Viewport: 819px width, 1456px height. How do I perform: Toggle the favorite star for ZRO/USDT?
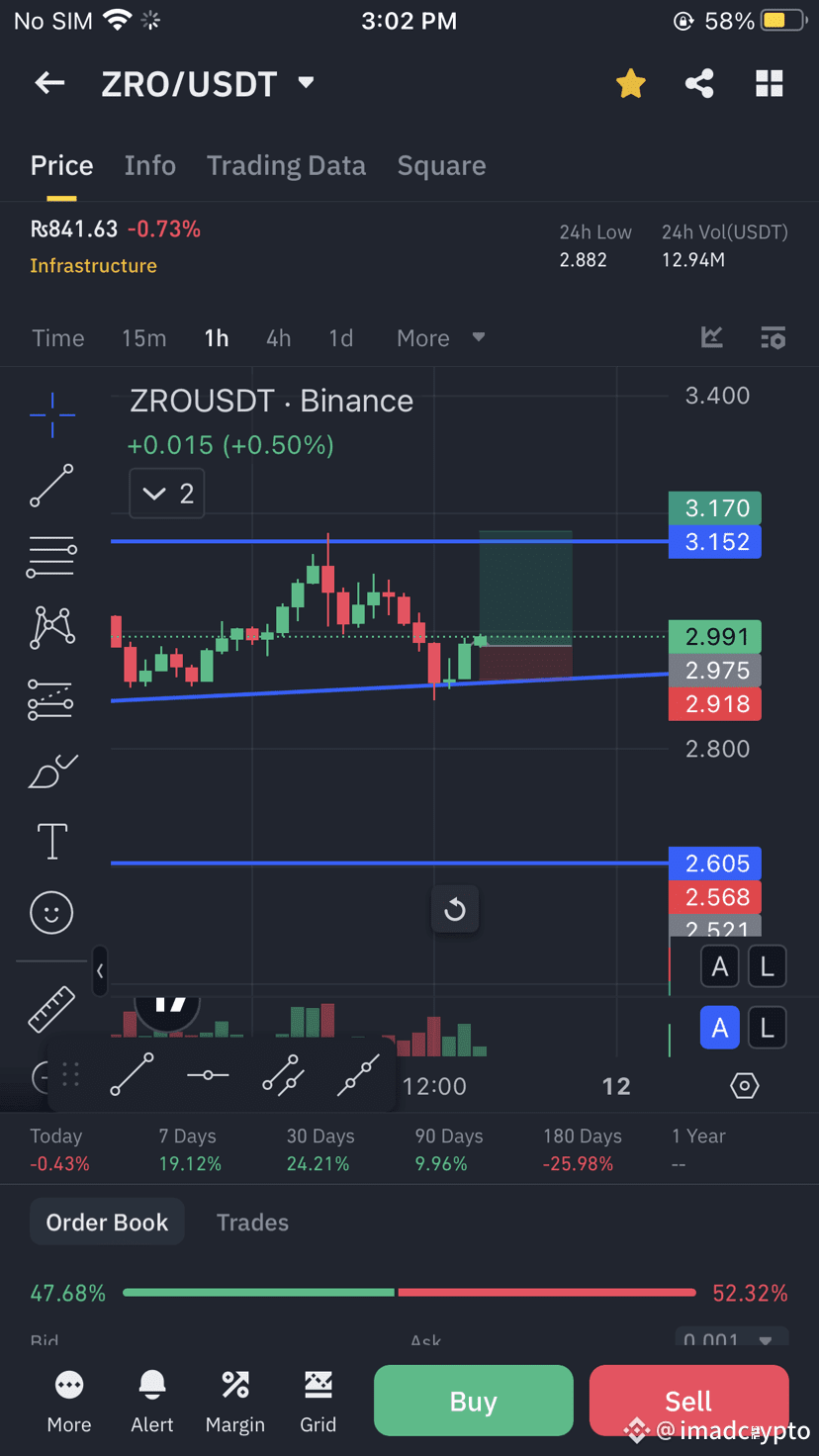630,84
